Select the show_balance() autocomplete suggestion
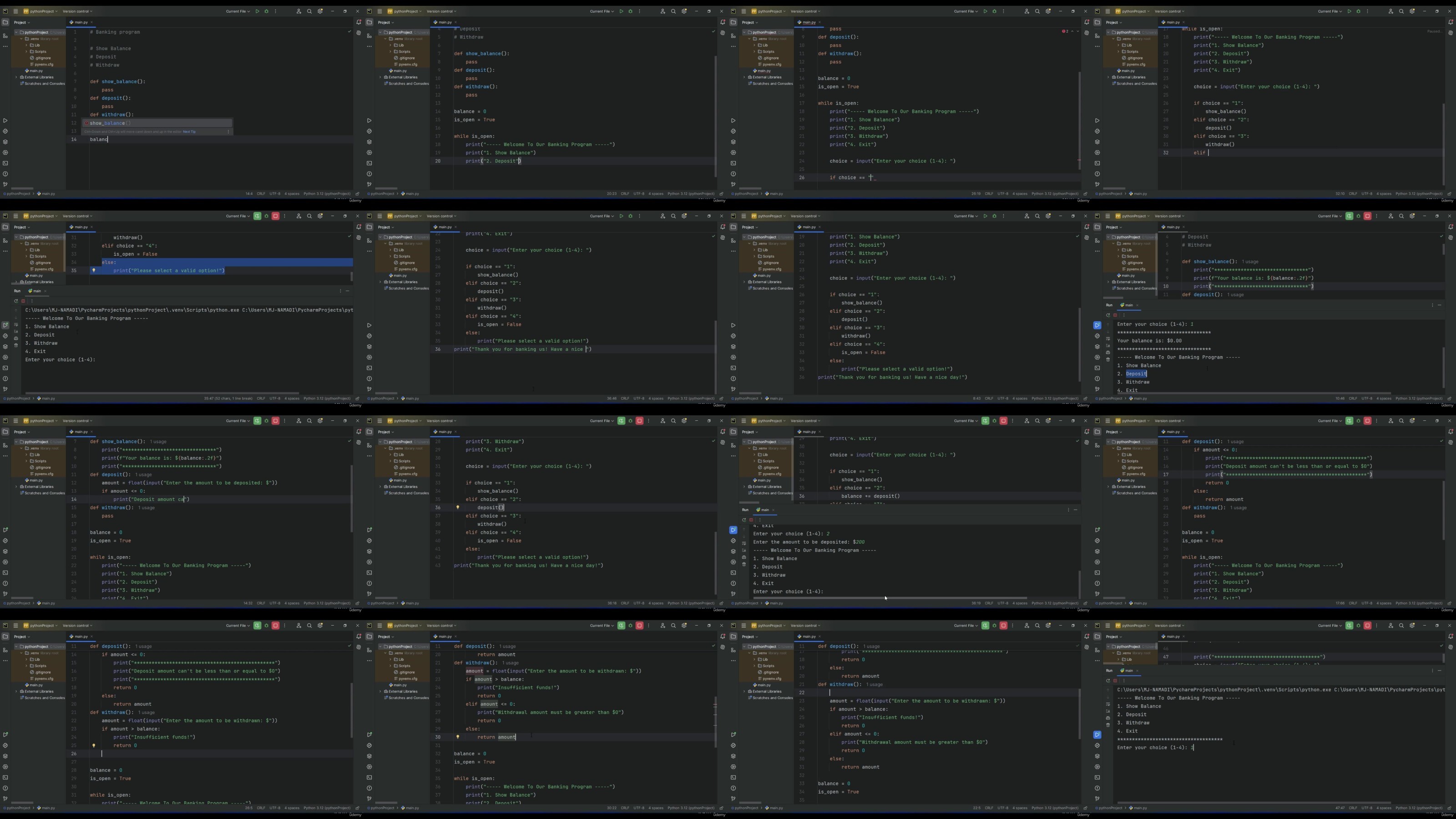 [x=157, y=123]
